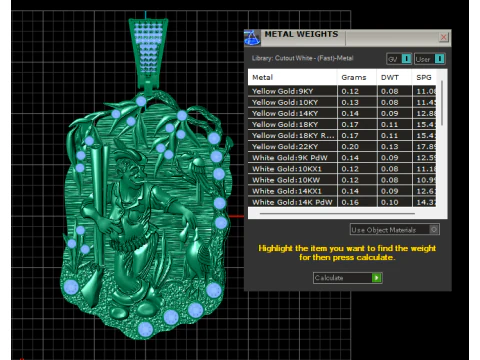Click the metal list vertical scrollbar
The width and height of the screenshot is (480, 360).
[442, 103]
